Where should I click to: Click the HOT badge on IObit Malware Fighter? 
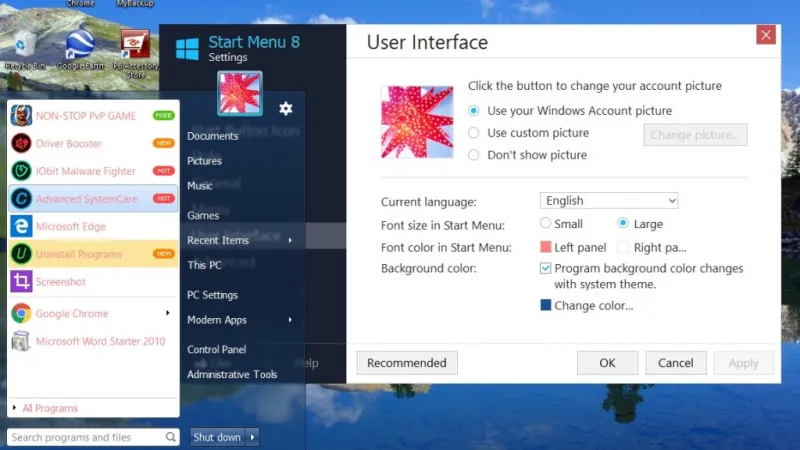pos(163,171)
